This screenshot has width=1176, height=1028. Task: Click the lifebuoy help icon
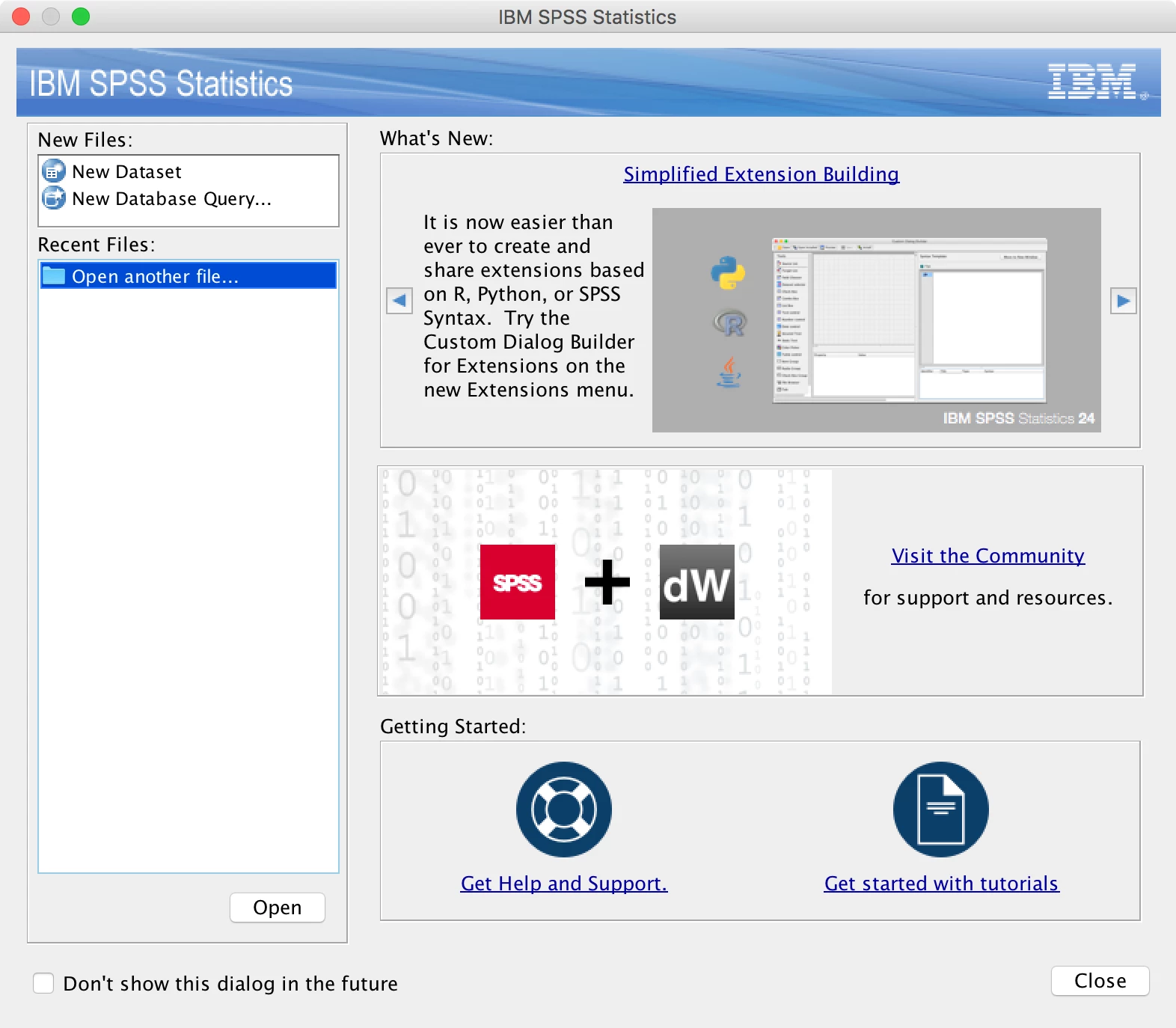coord(564,810)
